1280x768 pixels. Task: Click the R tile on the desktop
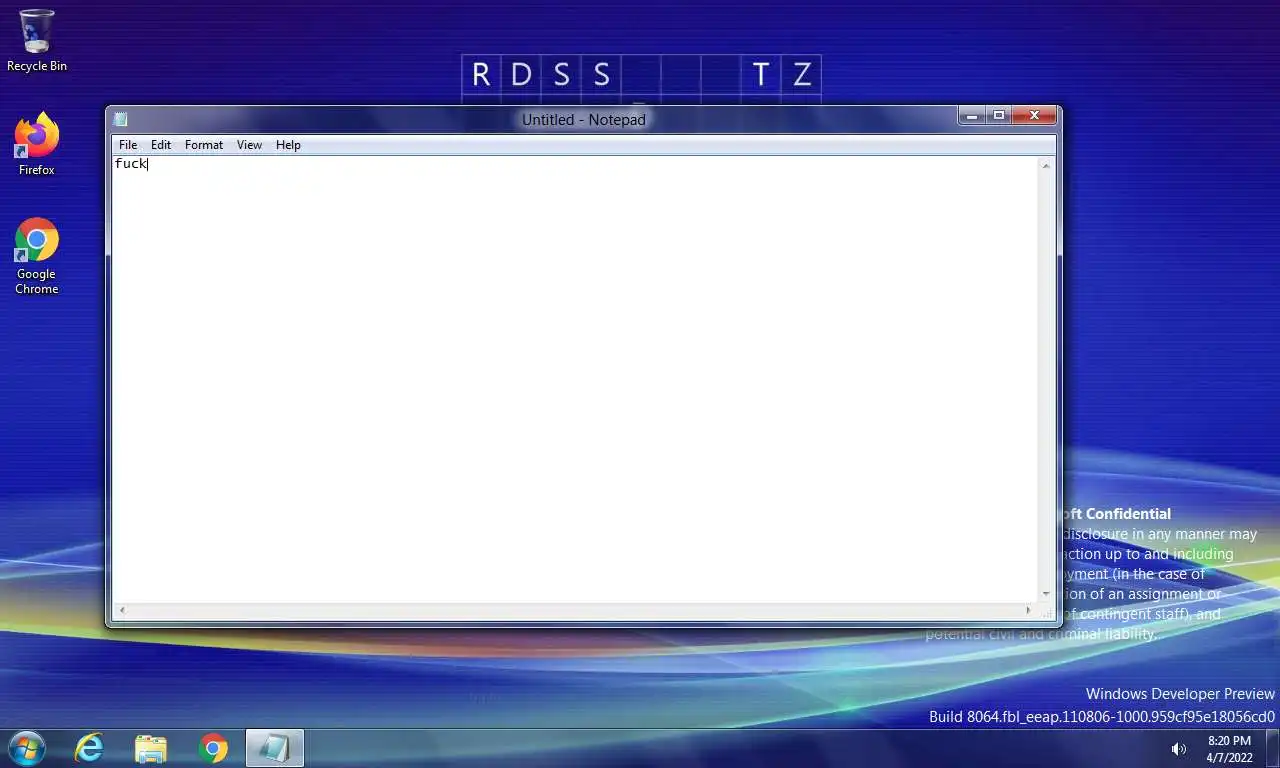point(481,75)
